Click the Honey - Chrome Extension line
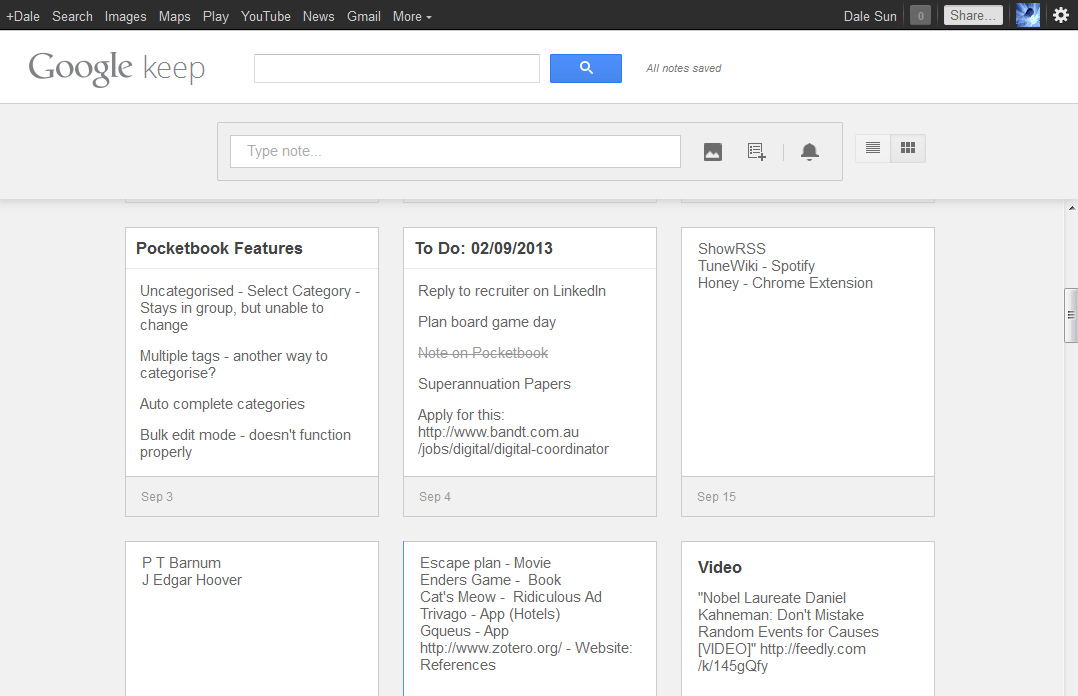1078x696 pixels. pos(785,283)
